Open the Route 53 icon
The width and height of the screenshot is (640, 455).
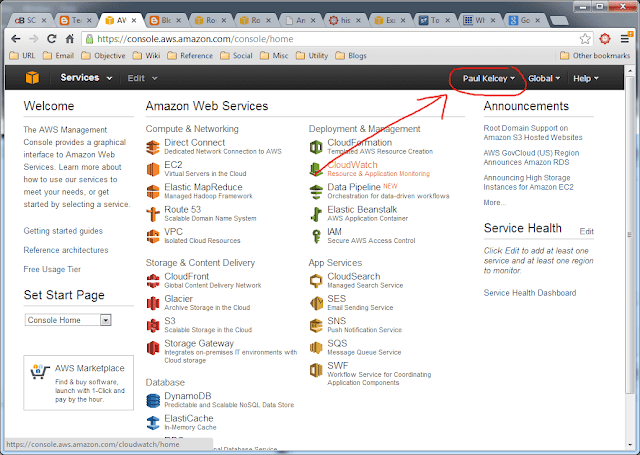point(153,214)
